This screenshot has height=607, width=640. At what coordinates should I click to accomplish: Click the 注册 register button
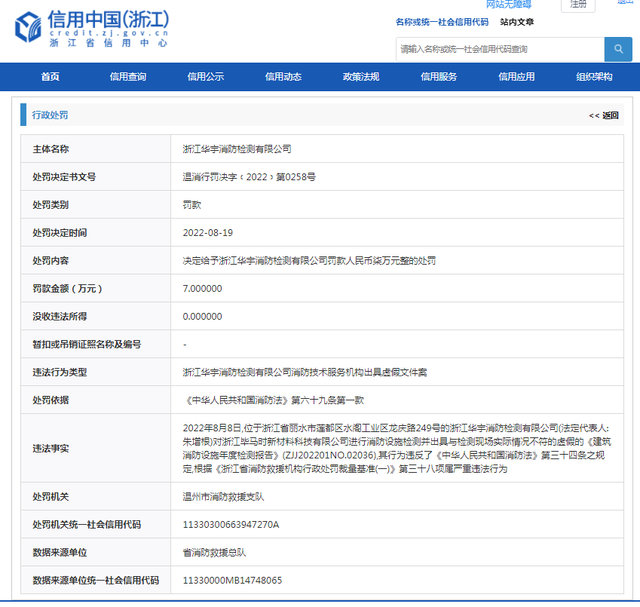pyautogui.click(x=578, y=4)
